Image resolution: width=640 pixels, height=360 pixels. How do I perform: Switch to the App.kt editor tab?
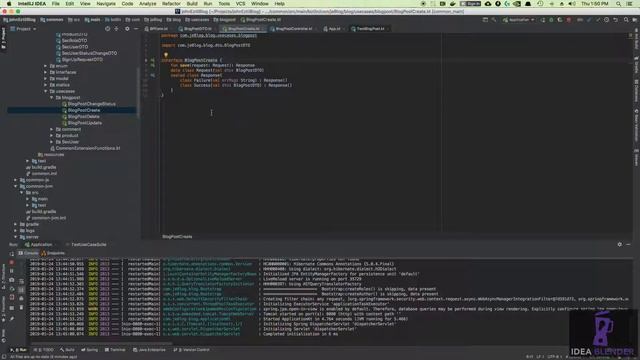(x=334, y=29)
